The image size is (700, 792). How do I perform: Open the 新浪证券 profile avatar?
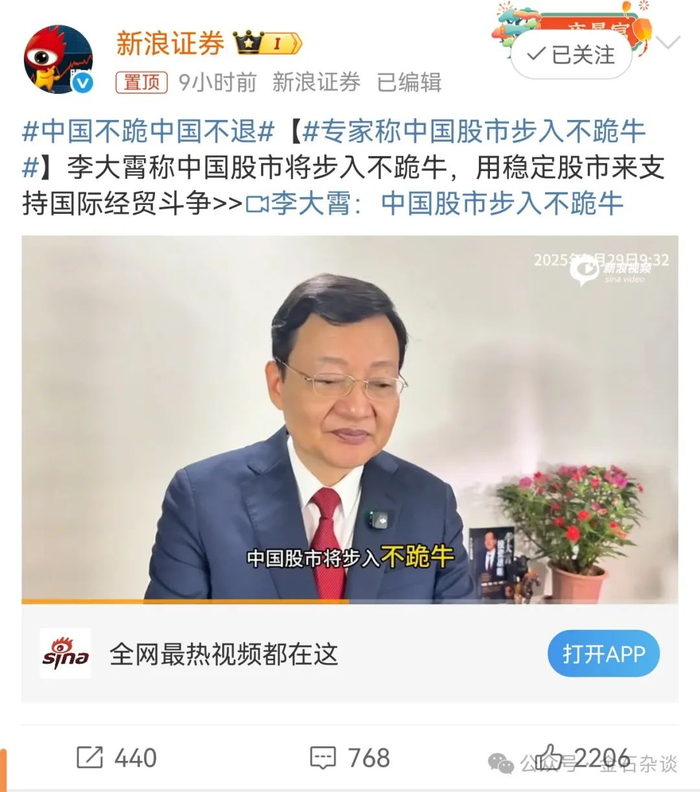(59, 60)
